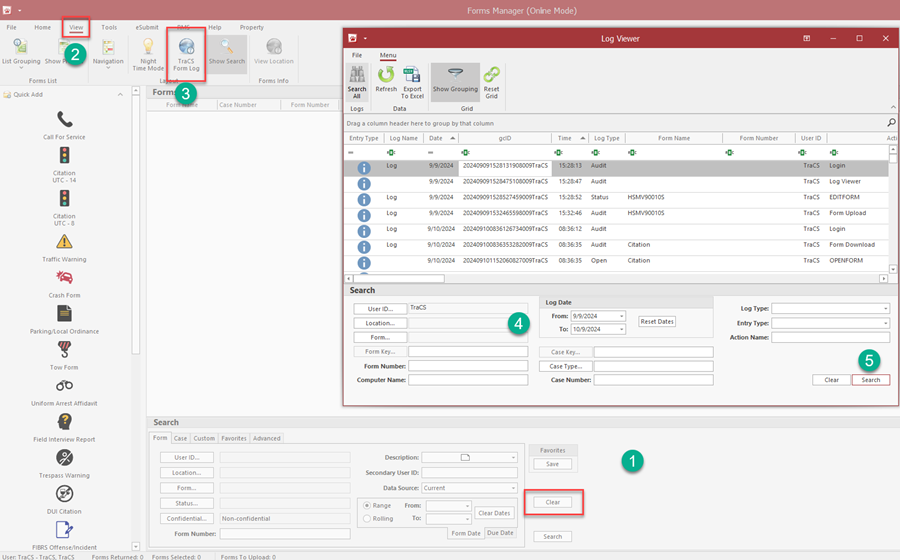Open the TraCS Form Log tool
The height and width of the screenshot is (560, 900).
pyautogui.click(x=186, y=53)
